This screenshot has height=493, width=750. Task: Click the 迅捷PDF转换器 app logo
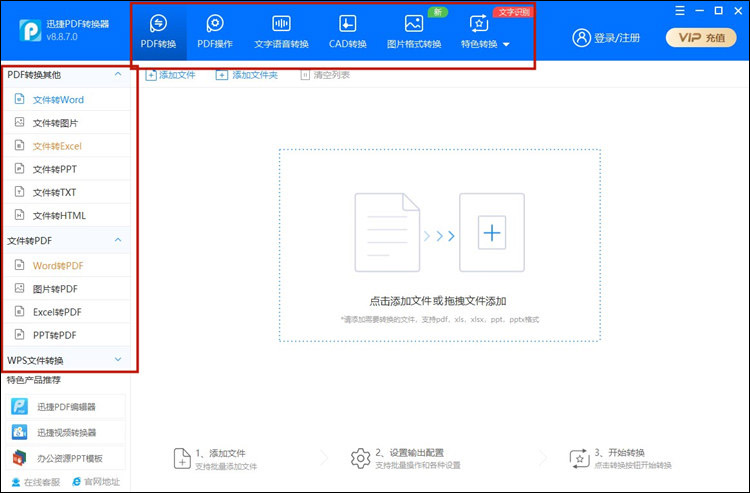point(30,30)
